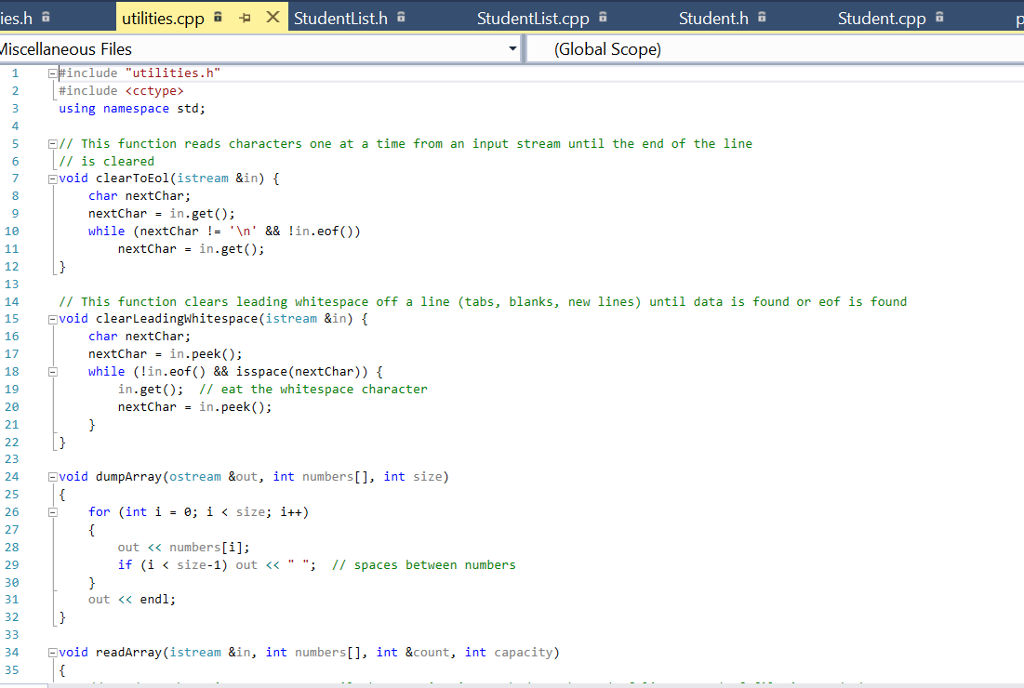Click the lock icon on Student.h tab

coord(760,14)
